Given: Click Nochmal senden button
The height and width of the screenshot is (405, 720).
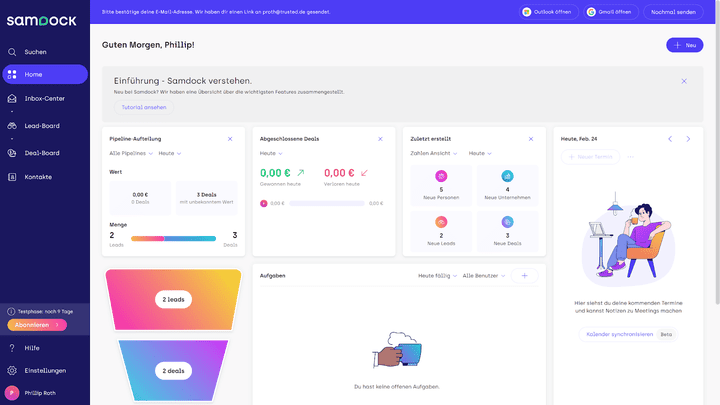Looking at the screenshot, I should click(x=673, y=12).
